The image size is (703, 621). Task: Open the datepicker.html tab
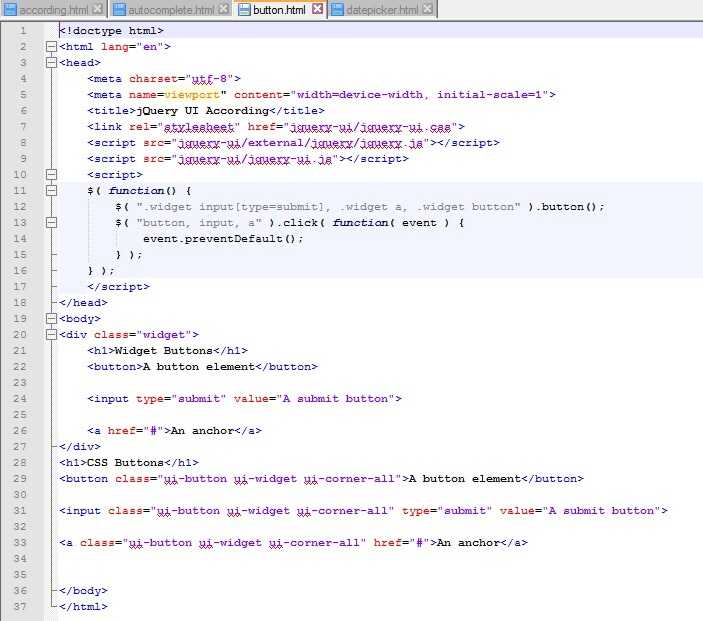[x=382, y=9]
